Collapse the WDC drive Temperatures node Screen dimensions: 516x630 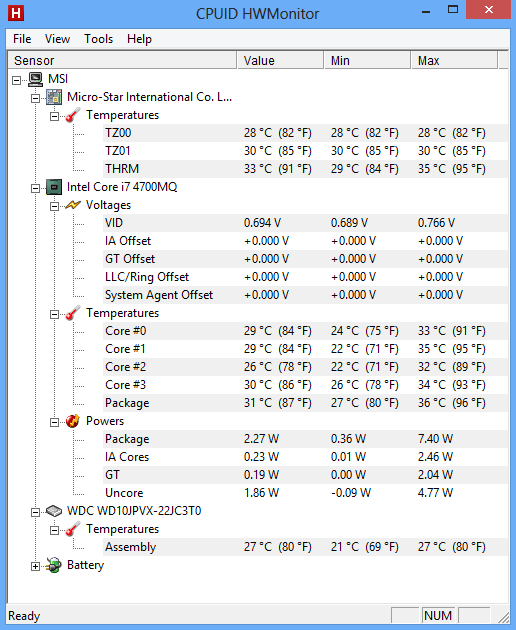click(54, 530)
